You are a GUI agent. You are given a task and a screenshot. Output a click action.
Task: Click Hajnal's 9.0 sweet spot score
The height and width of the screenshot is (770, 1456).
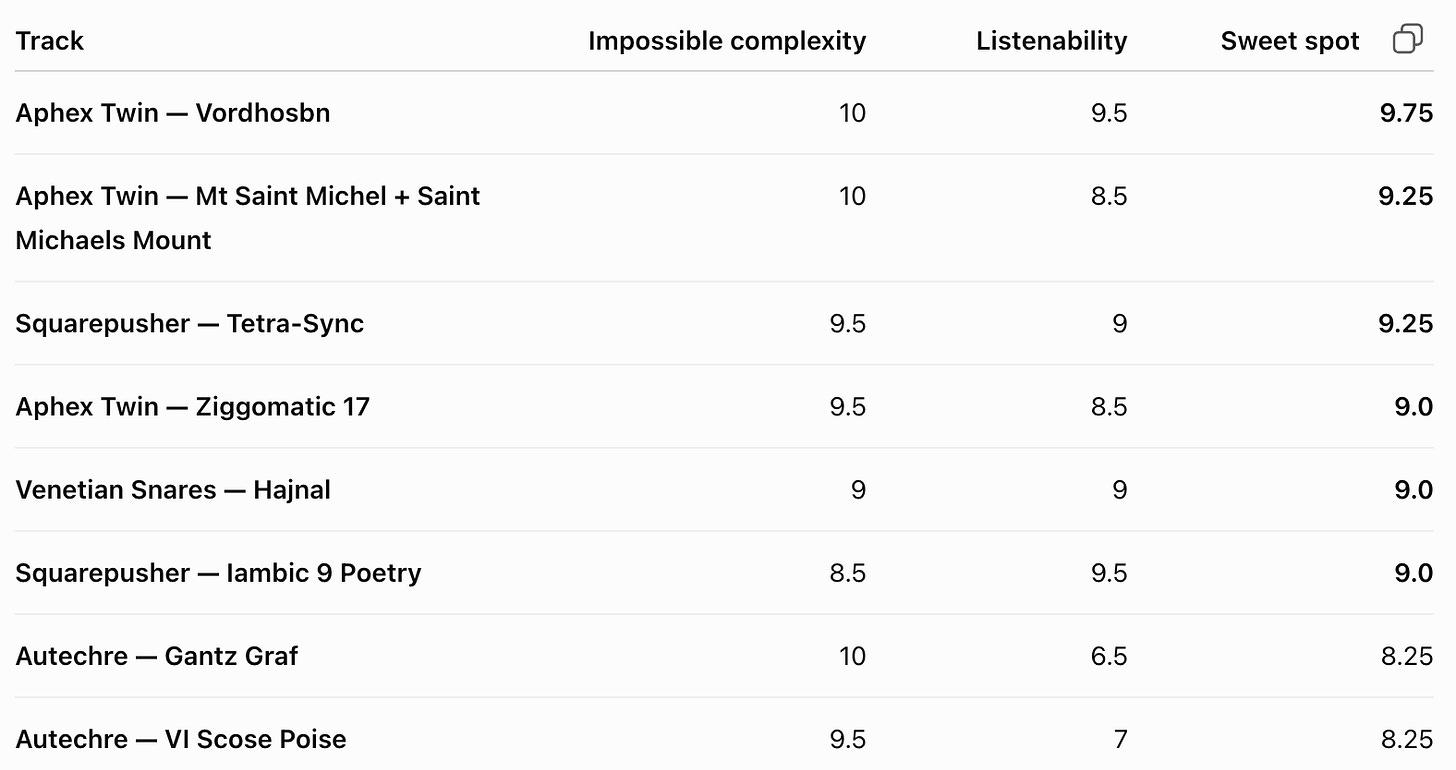click(1414, 490)
